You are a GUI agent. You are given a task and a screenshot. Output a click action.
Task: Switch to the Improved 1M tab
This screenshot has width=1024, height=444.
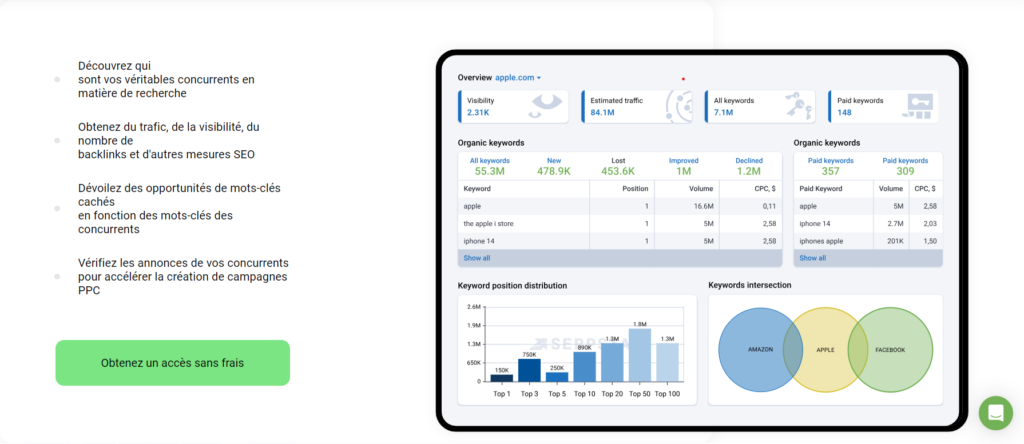click(x=683, y=166)
